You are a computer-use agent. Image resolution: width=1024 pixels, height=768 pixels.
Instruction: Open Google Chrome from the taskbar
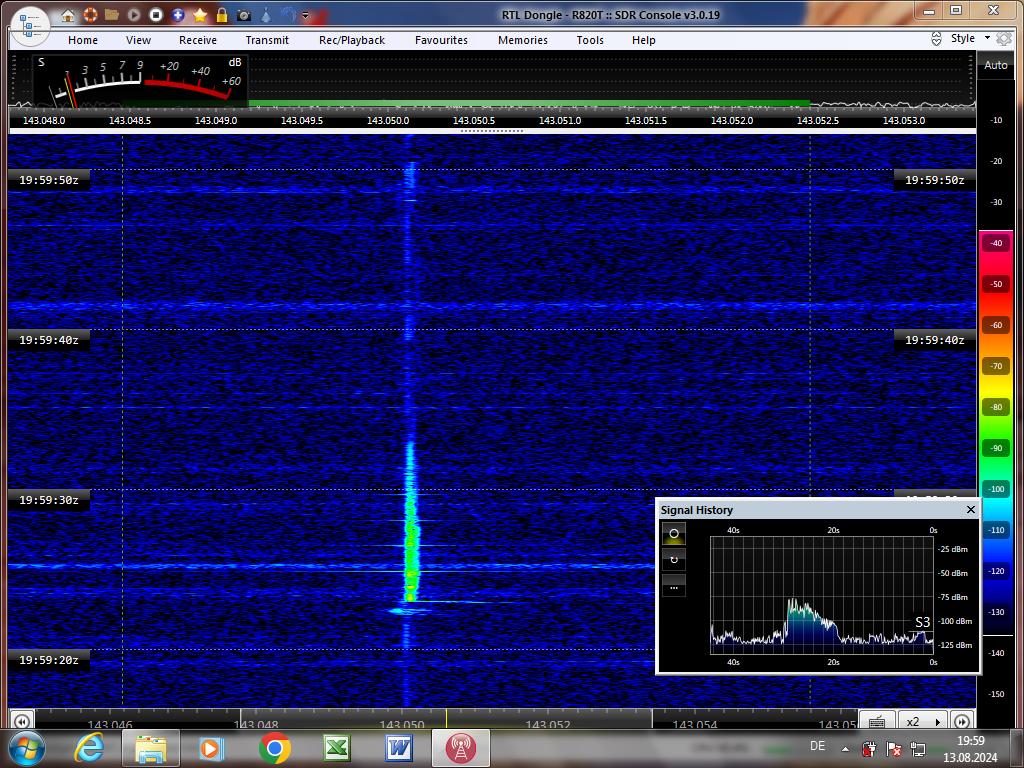pyautogui.click(x=274, y=748)
